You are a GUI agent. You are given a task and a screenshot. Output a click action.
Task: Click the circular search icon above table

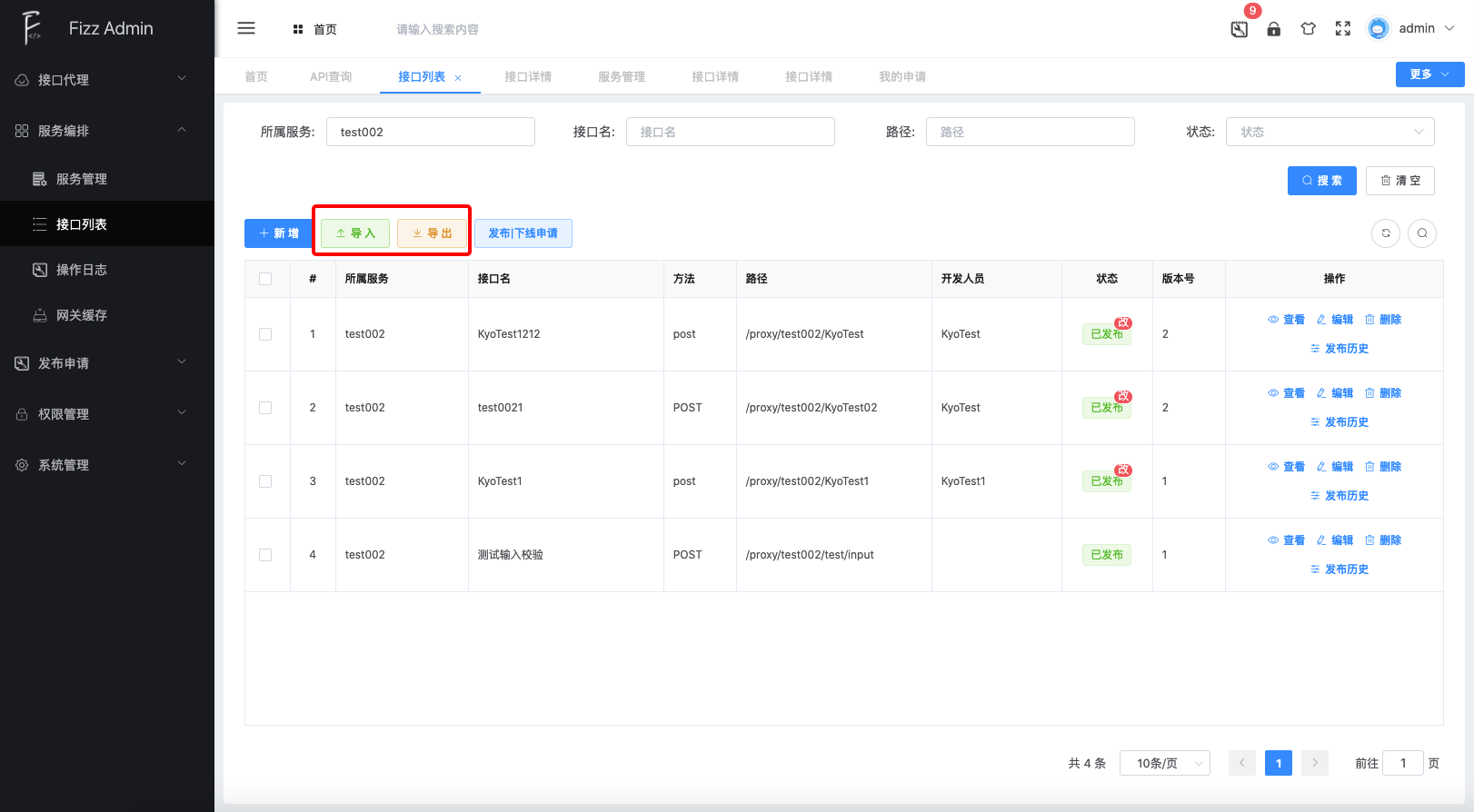coord(1422,233)
